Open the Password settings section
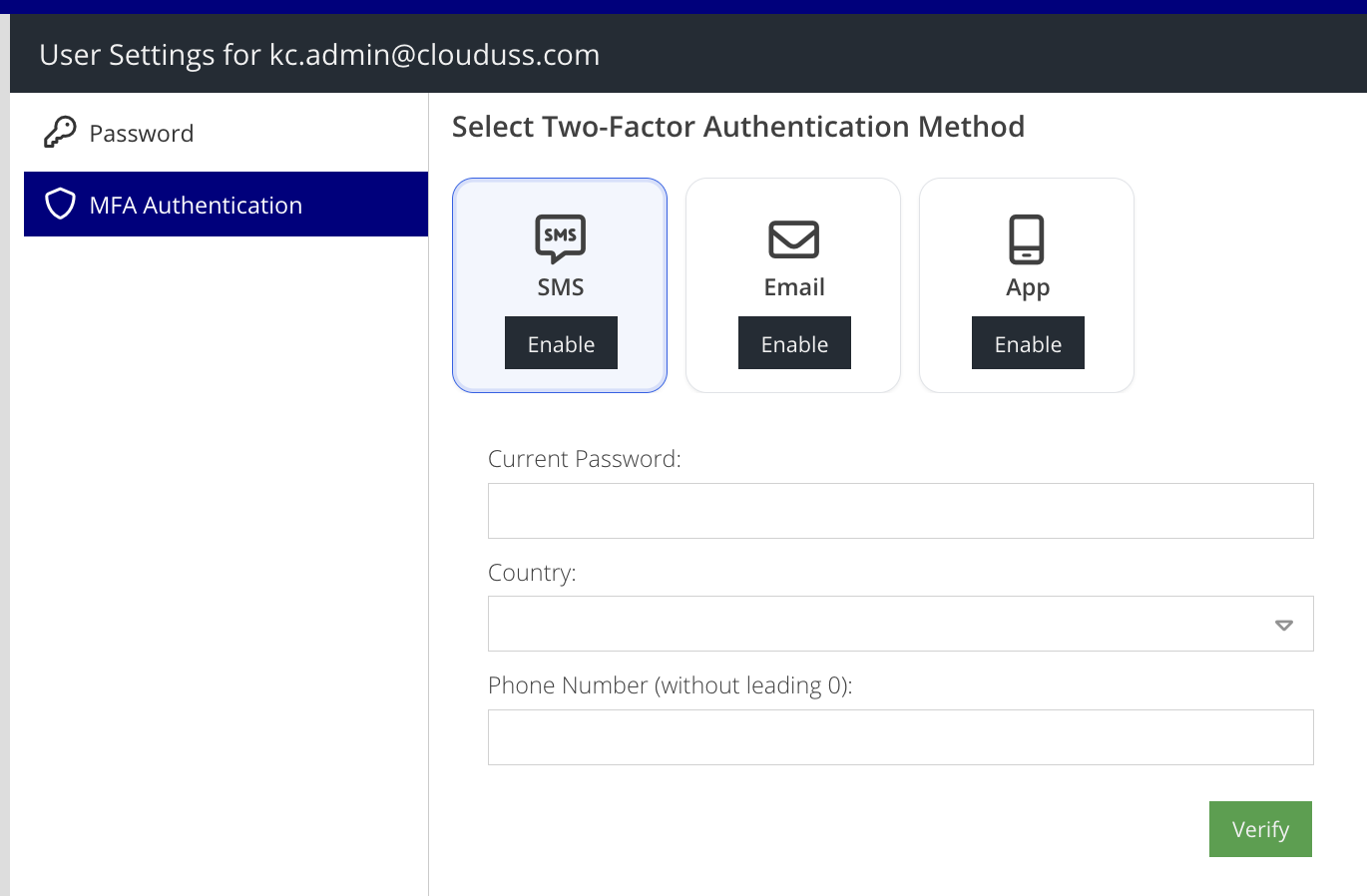1367x896 pixels. [x=142, y=134]
